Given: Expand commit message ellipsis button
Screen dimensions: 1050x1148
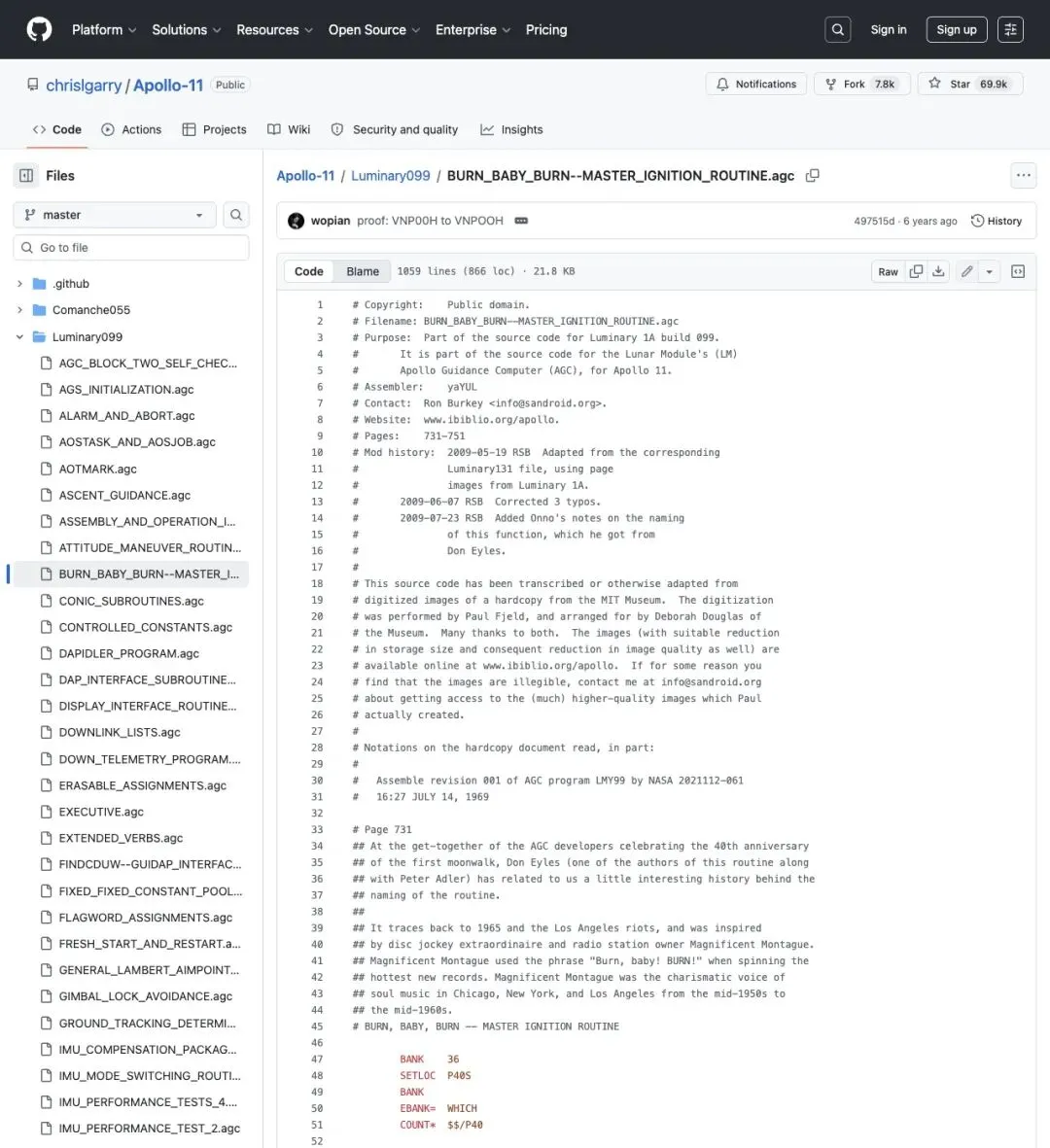Looking at the screenshot, I should point(521,221).
